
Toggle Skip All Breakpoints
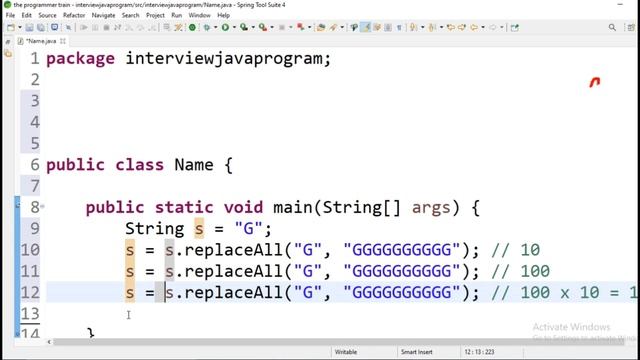click(68, 27)
